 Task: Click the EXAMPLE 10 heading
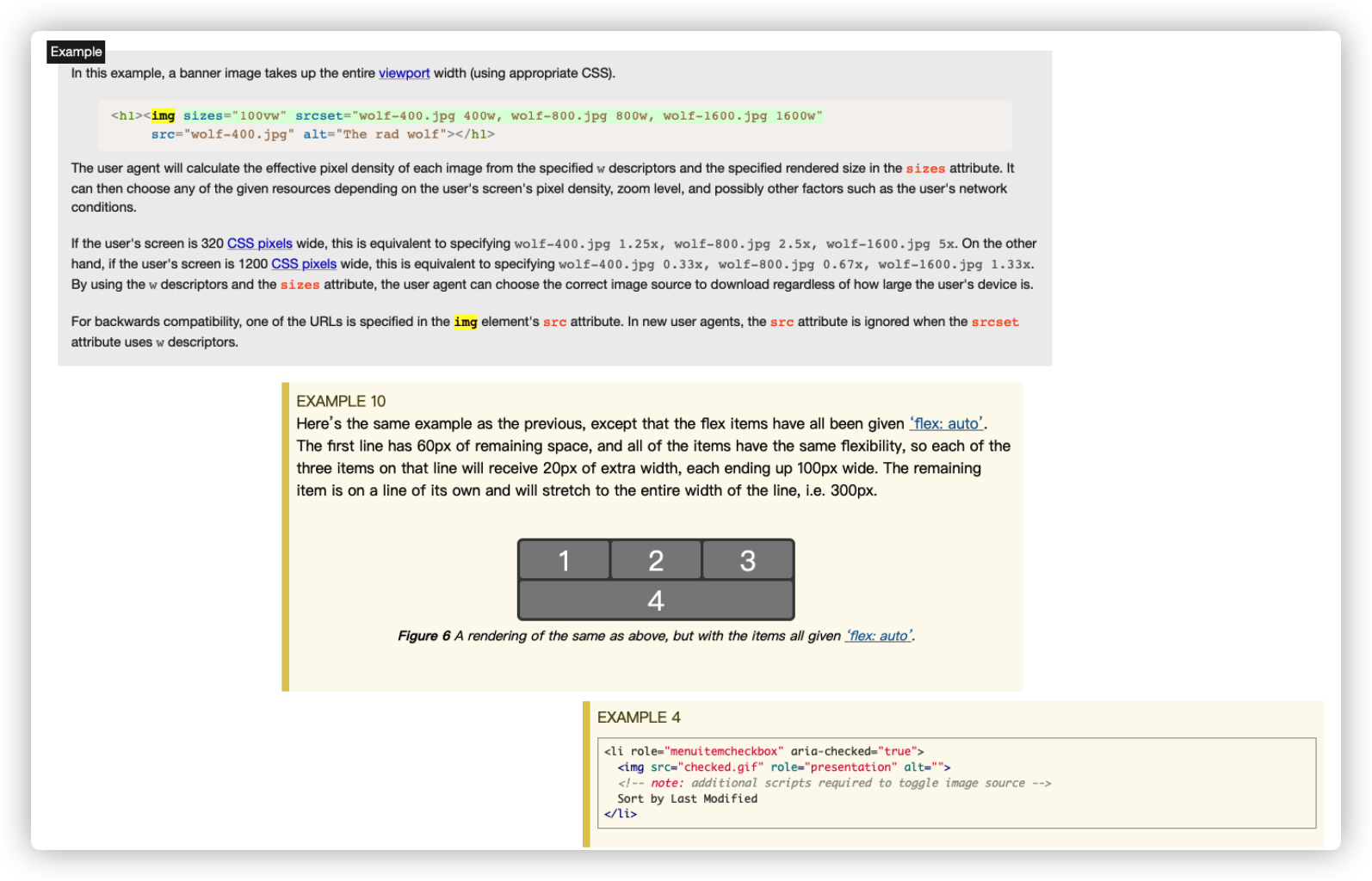[x=341, y=401]
